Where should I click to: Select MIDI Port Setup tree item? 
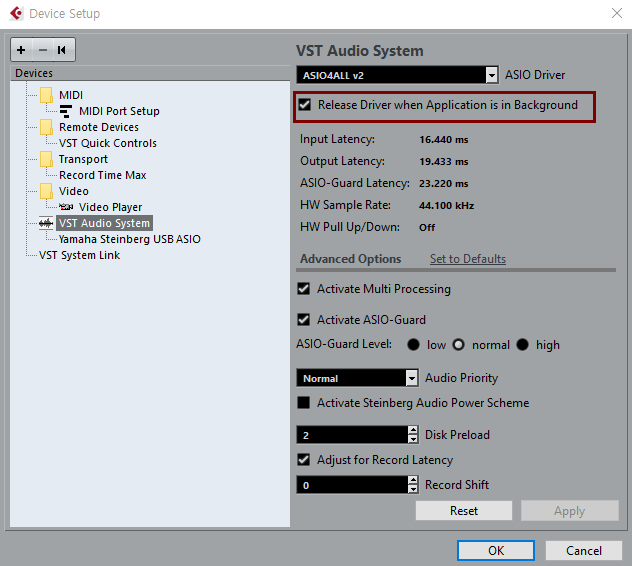pyautogui.click(x=119, y=111)
